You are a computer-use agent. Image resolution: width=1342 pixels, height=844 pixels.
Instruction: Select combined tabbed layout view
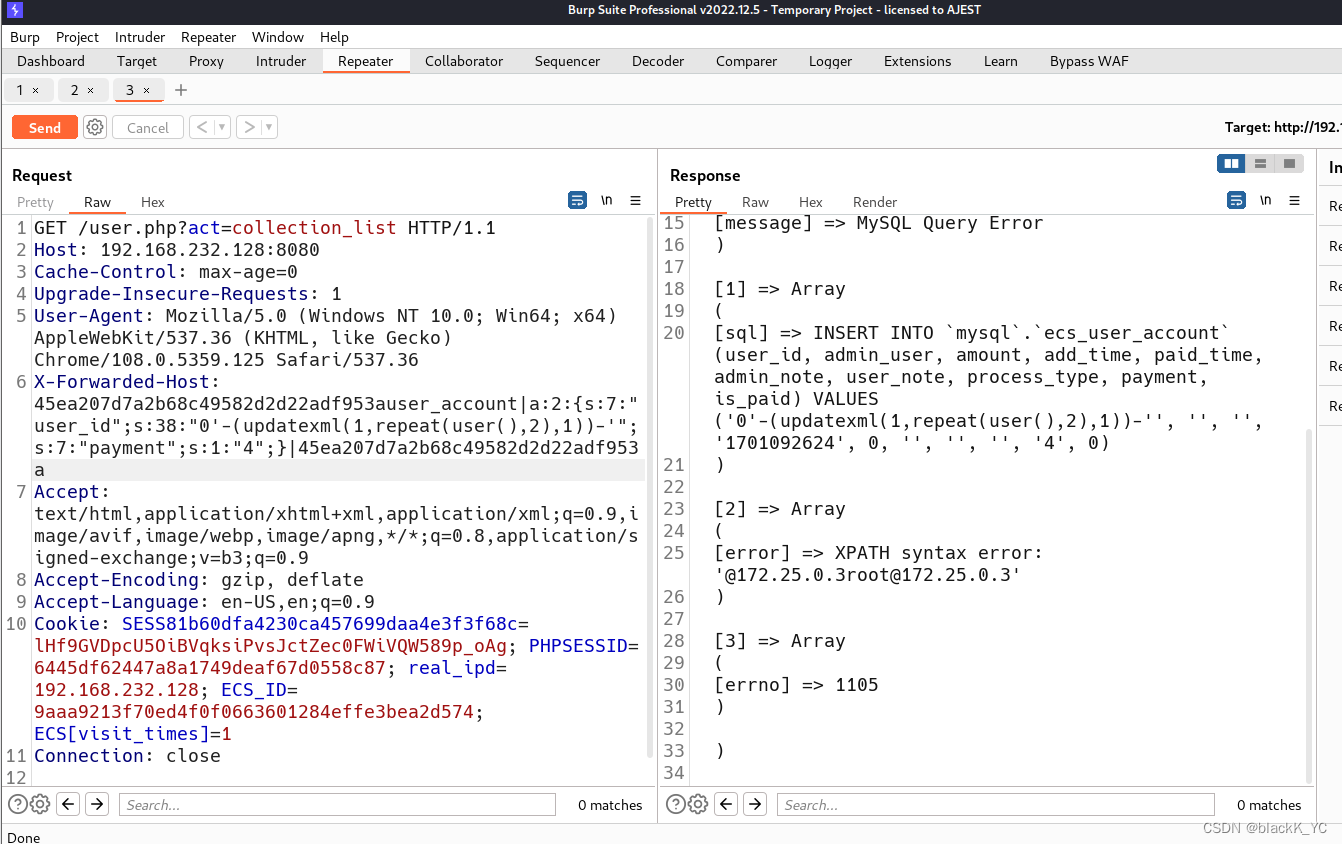pos(1289,163)
